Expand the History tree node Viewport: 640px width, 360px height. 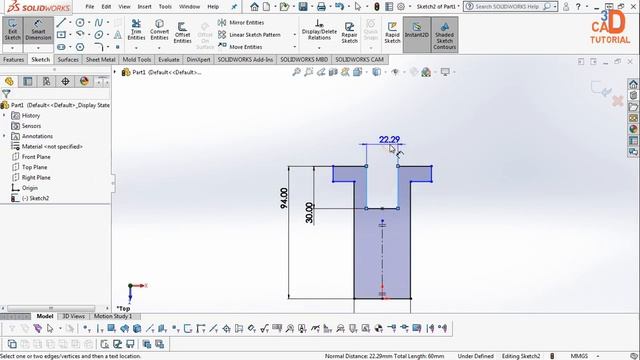(x=4, y=116)
